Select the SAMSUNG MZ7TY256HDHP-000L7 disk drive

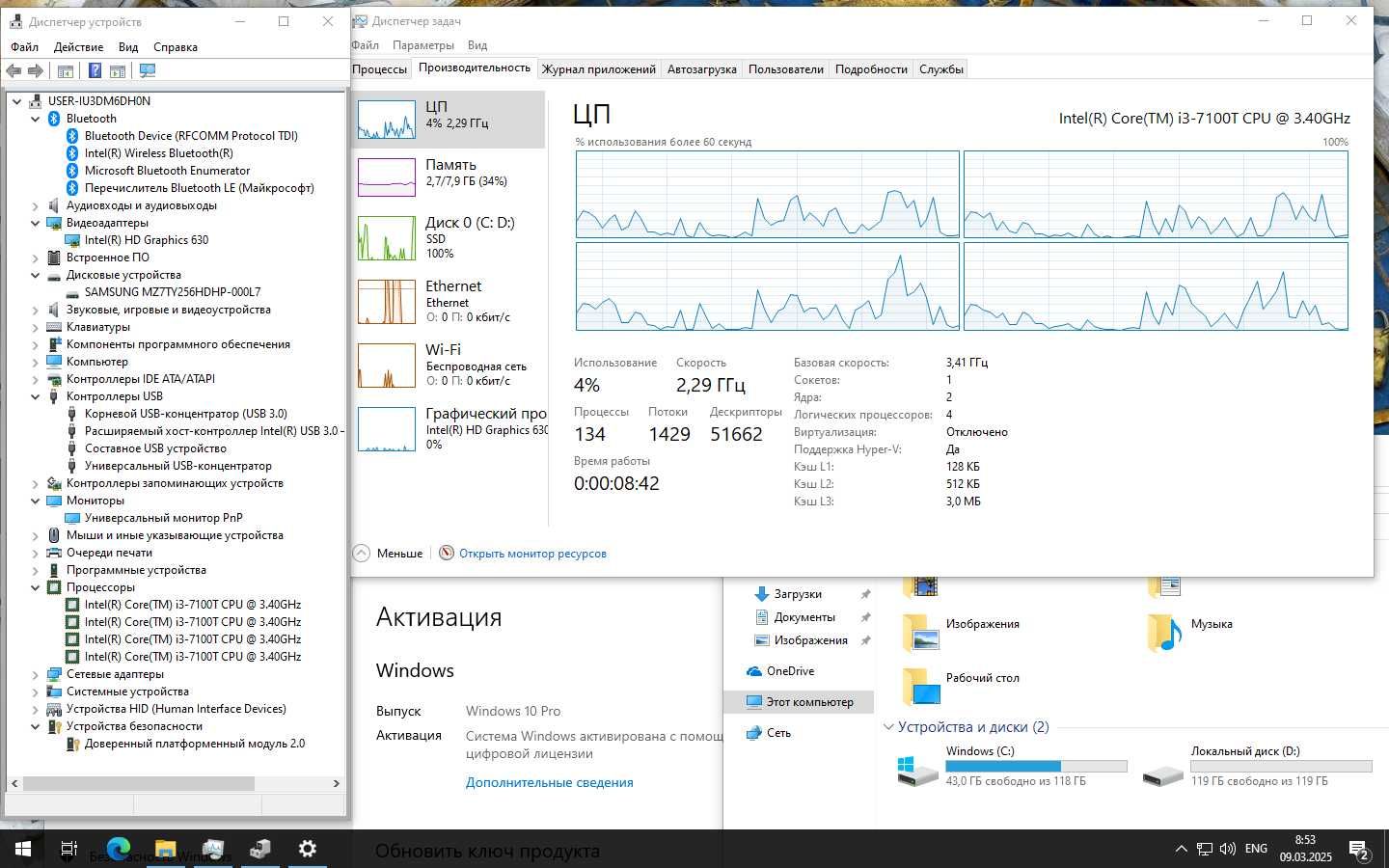[x=172, y=292]
